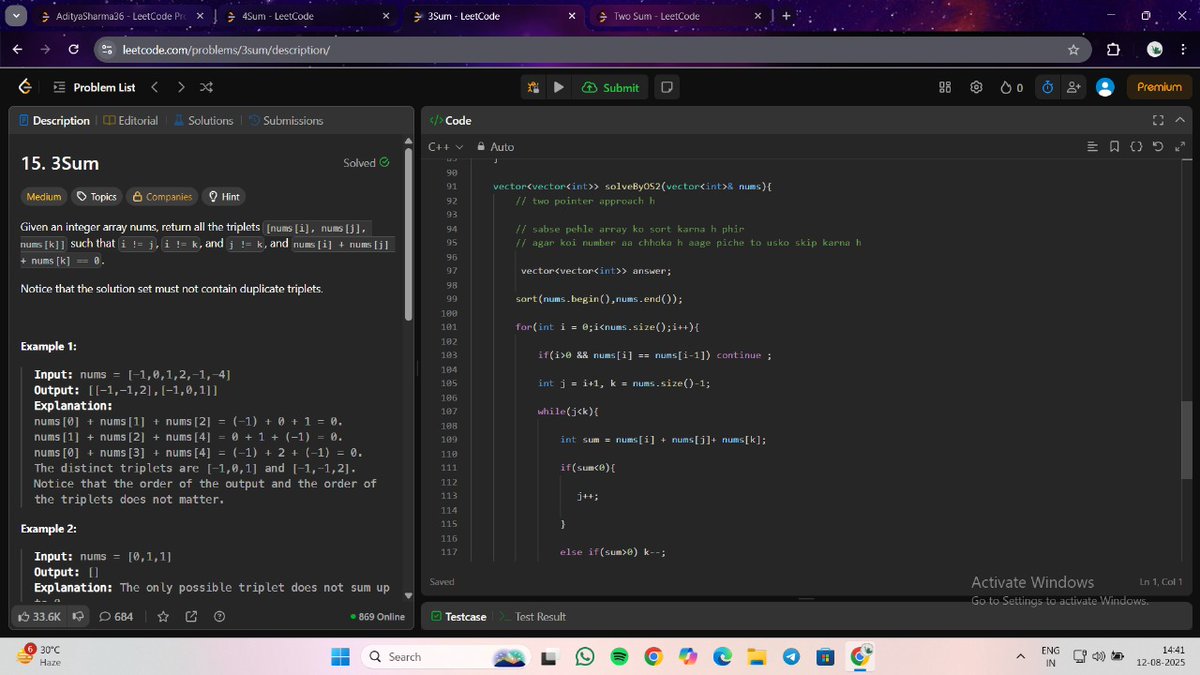
Task: Open the Testcase tab
Action: click(459, 617)
